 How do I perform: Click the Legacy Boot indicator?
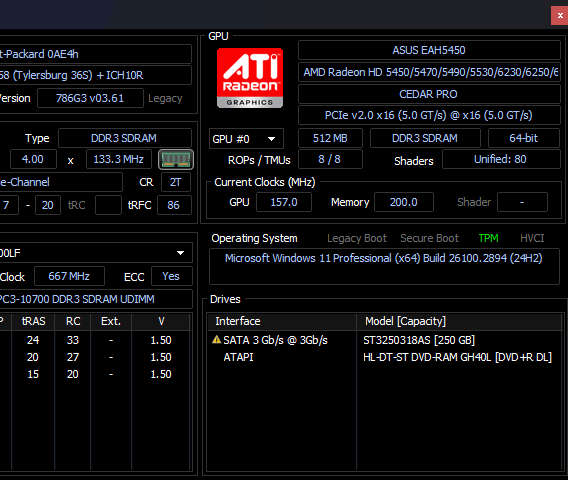pos(357,238)
